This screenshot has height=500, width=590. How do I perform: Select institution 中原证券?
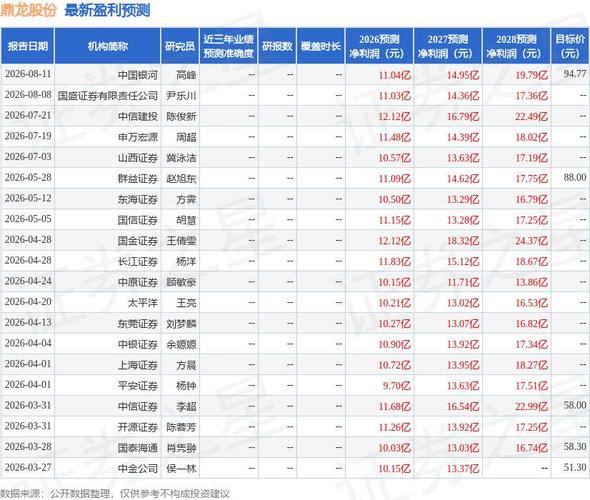click(x=138, y=282)
